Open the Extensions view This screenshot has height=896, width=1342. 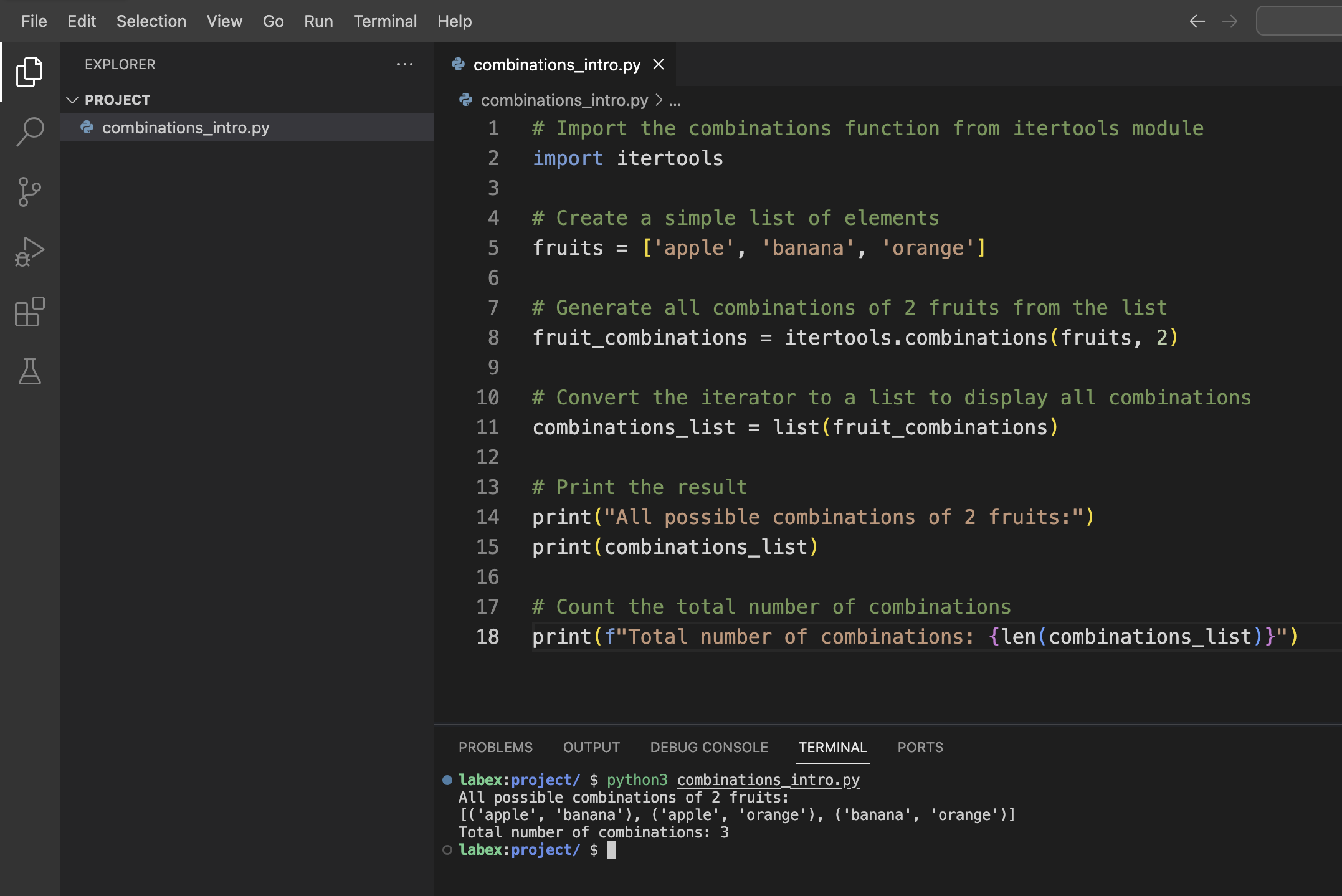(29, 312)
